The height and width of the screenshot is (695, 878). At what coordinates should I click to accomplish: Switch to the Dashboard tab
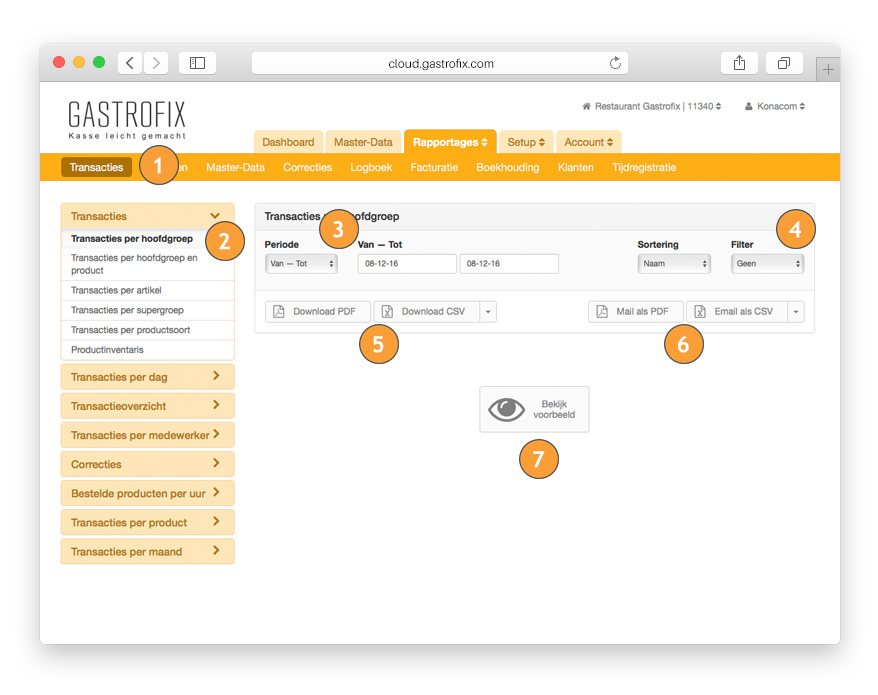[x=288, y=142]
